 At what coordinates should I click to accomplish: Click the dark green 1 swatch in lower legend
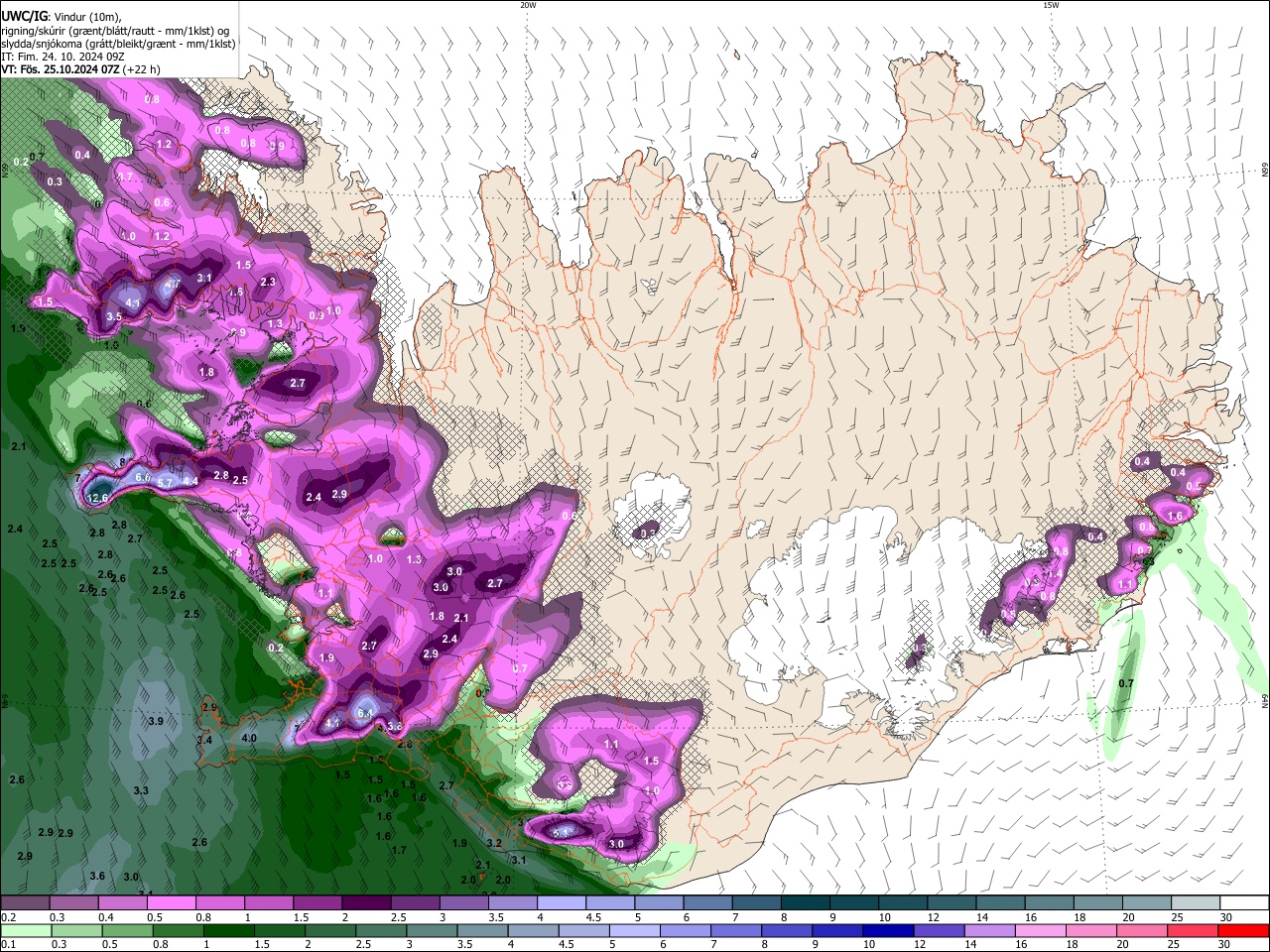point(229,930)
